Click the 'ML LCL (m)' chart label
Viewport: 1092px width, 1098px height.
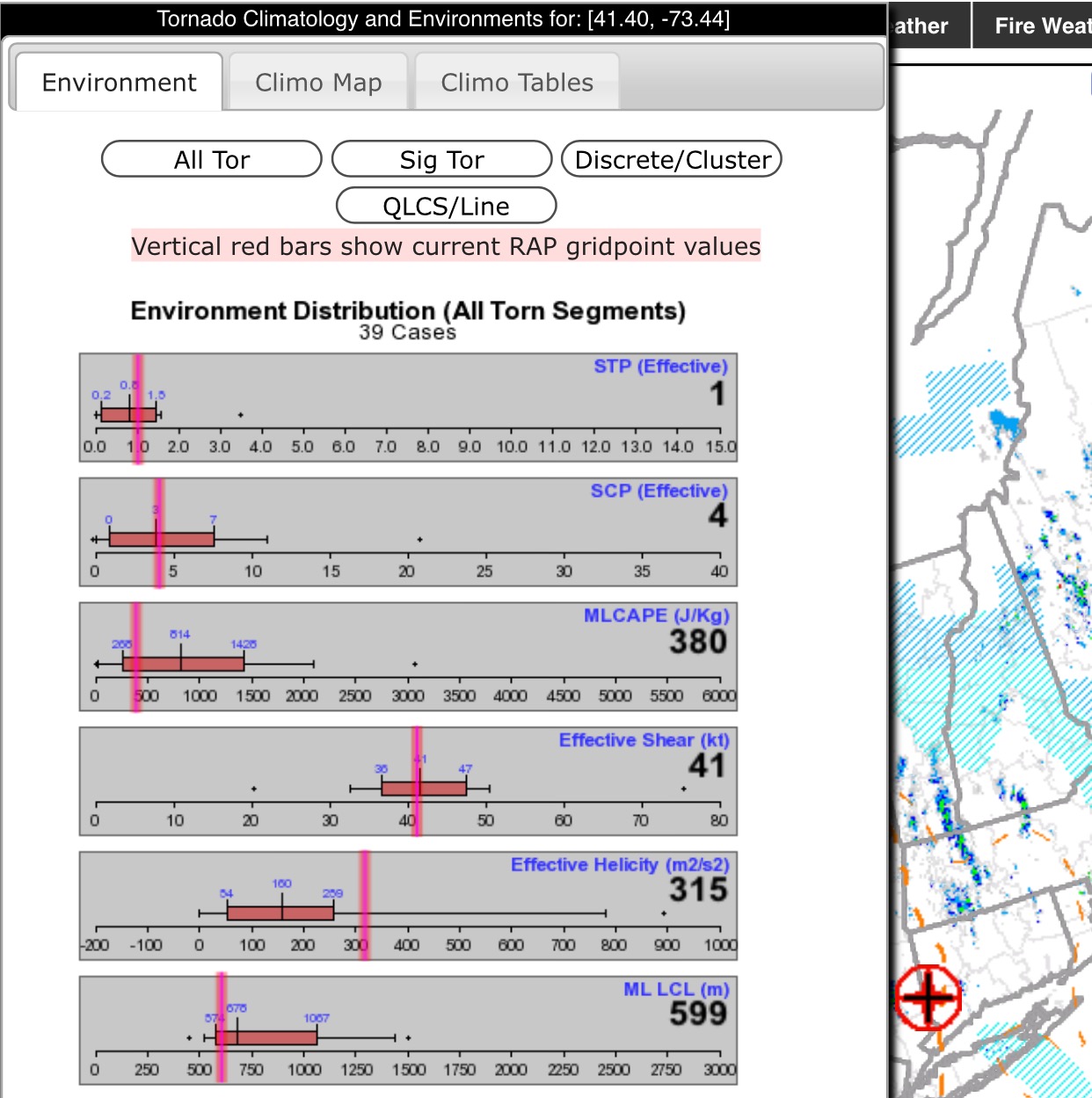point(677,990)
